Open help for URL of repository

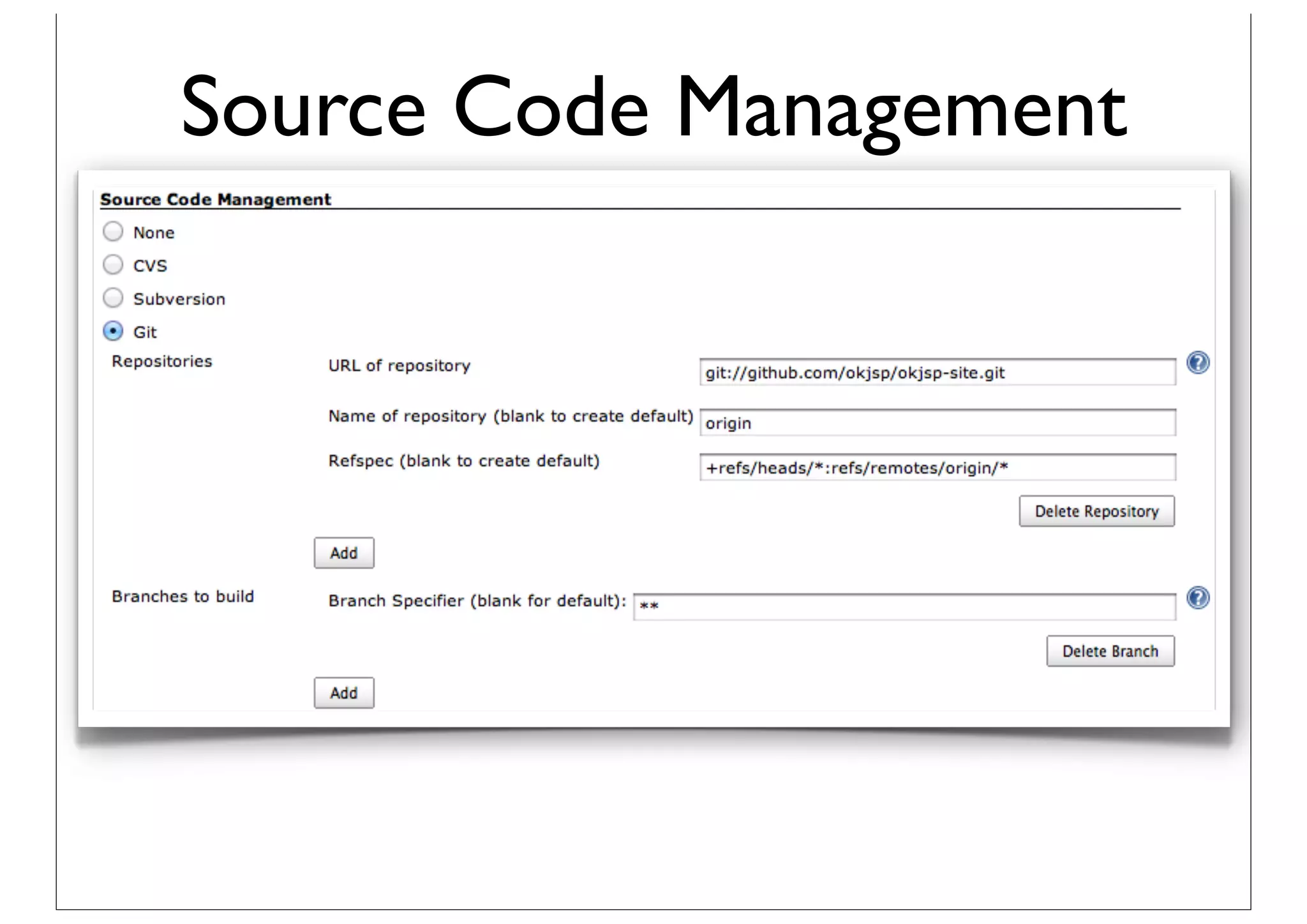point(1198,363)
